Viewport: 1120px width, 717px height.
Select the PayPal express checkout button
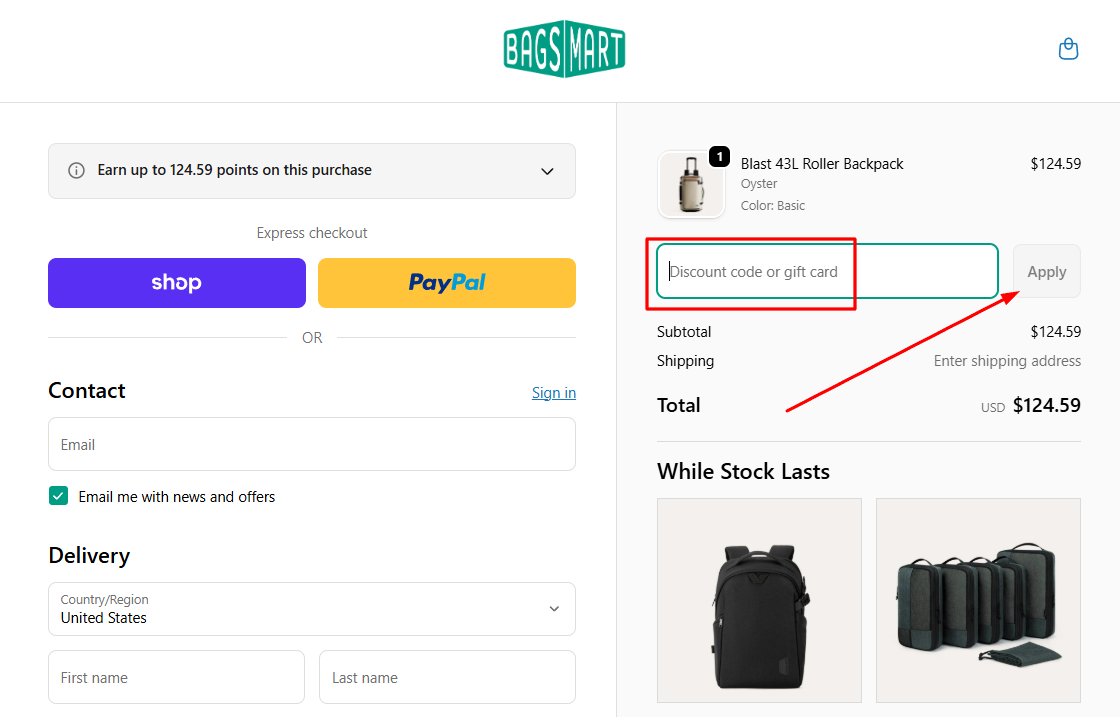tap(446, 283)
